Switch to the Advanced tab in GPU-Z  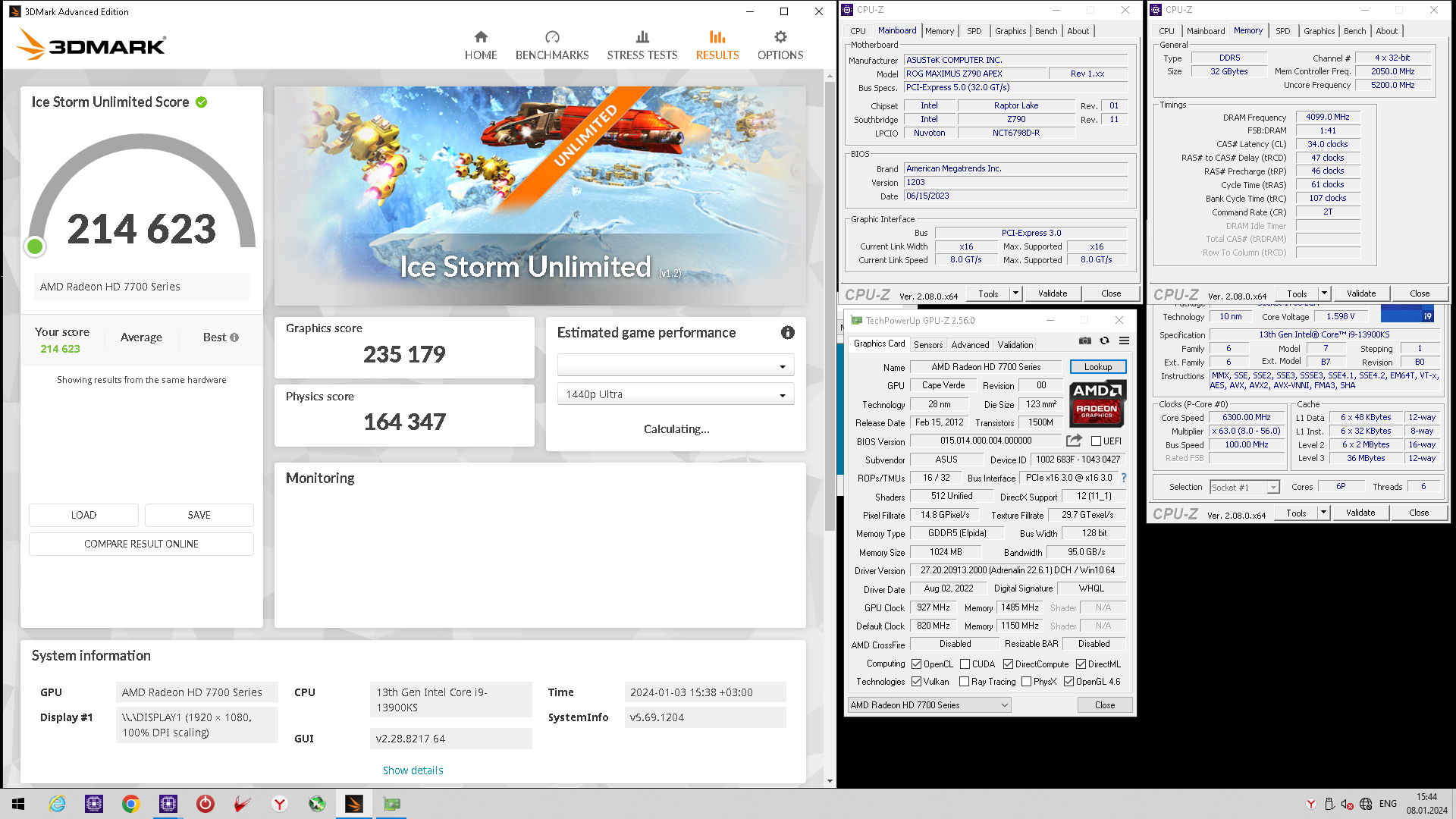coord(970,345)
